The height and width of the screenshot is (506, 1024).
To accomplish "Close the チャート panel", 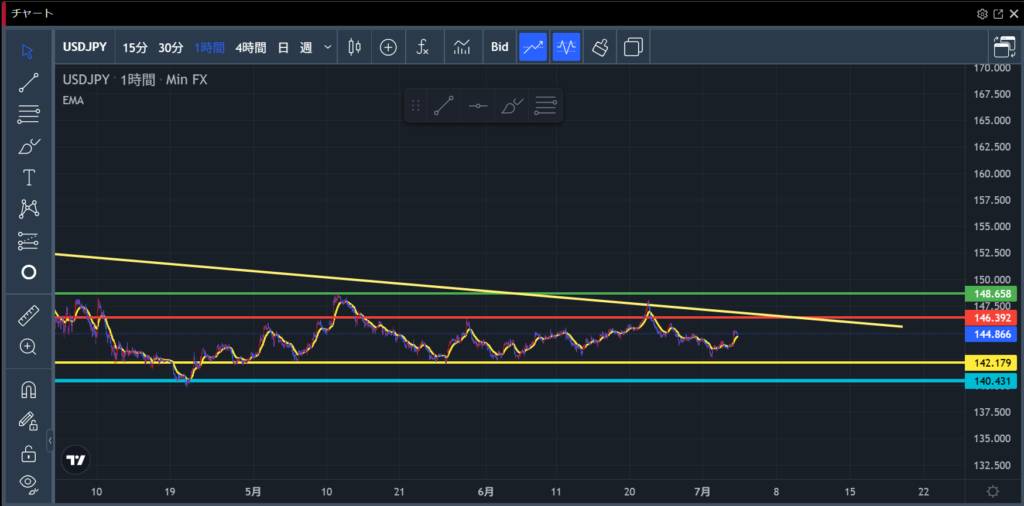I will click(x=1014, y=14).
